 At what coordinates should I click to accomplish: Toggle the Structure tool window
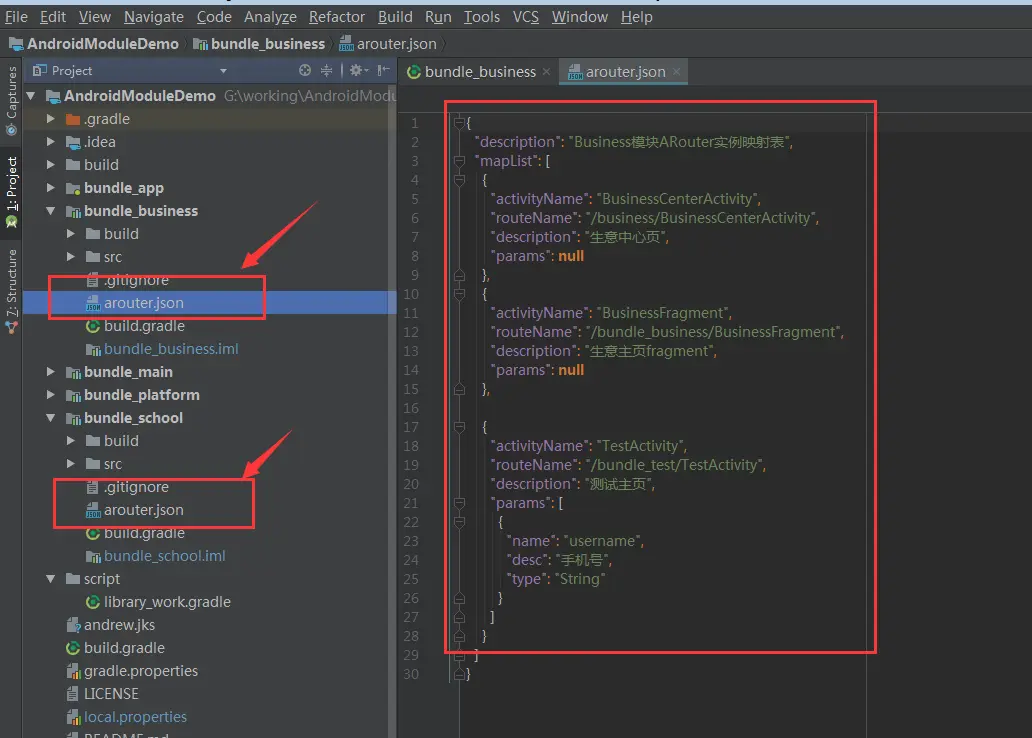(11, 291)
